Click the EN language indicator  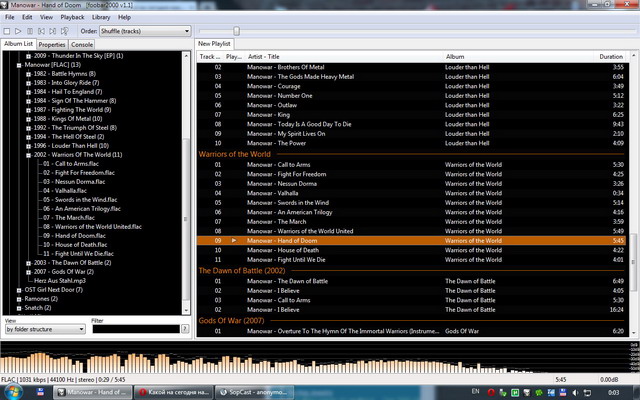pyautogui.click(x=476, y=391)
